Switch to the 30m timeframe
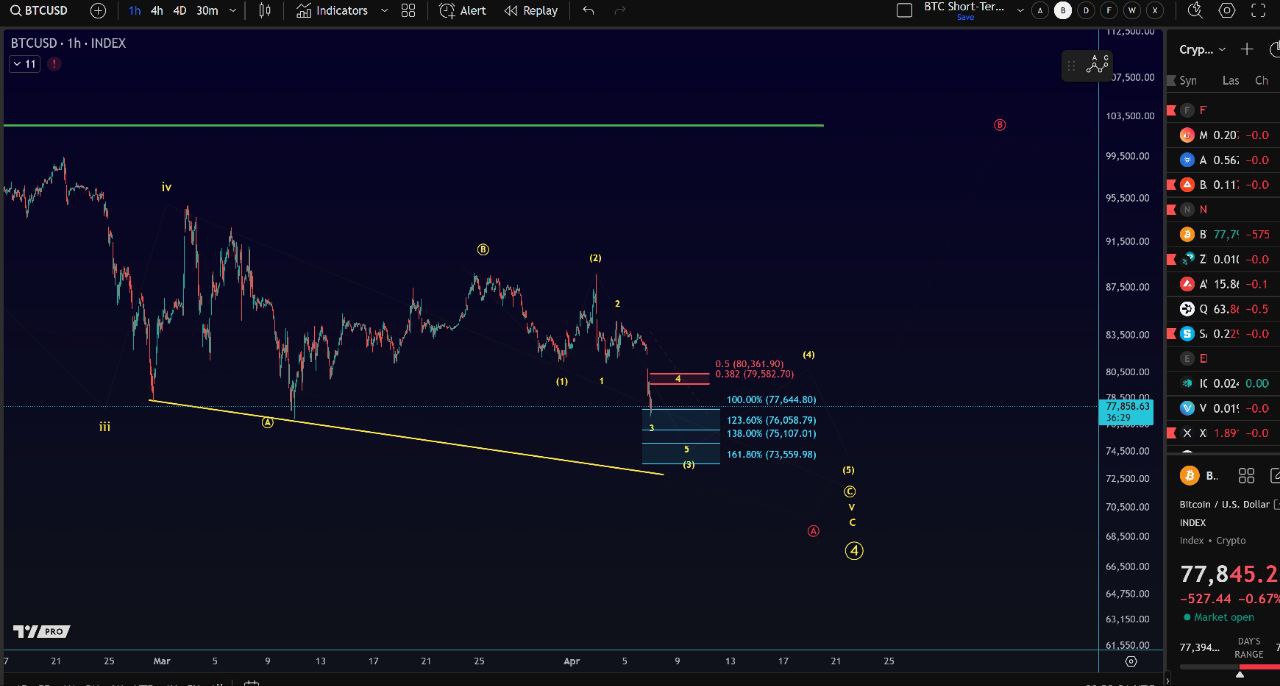 point(207,10)
